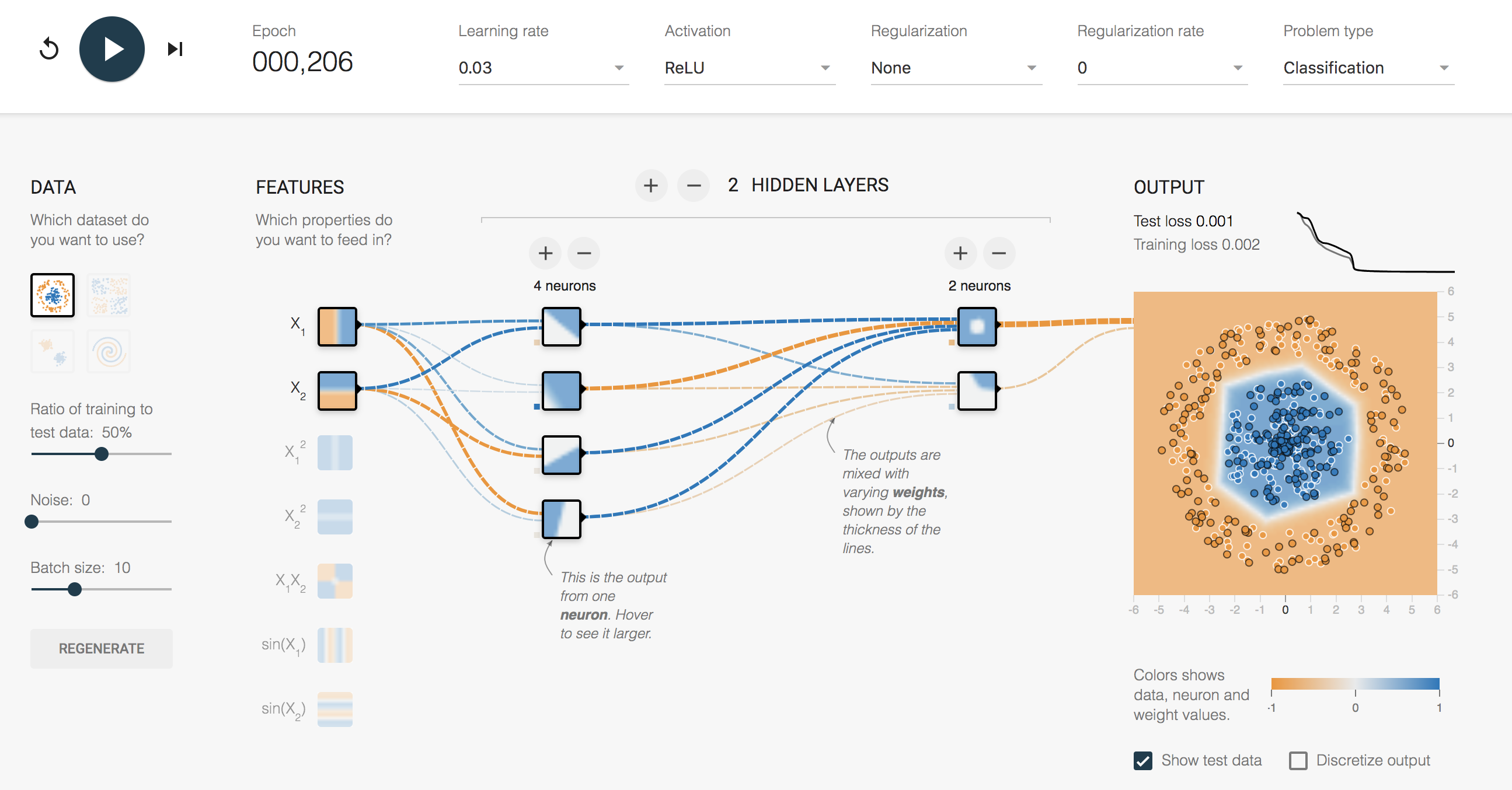The width and height of the screenshot is (1512, 790).
Task: Select the circle dataset thumbnail
Action: point(52,295)
